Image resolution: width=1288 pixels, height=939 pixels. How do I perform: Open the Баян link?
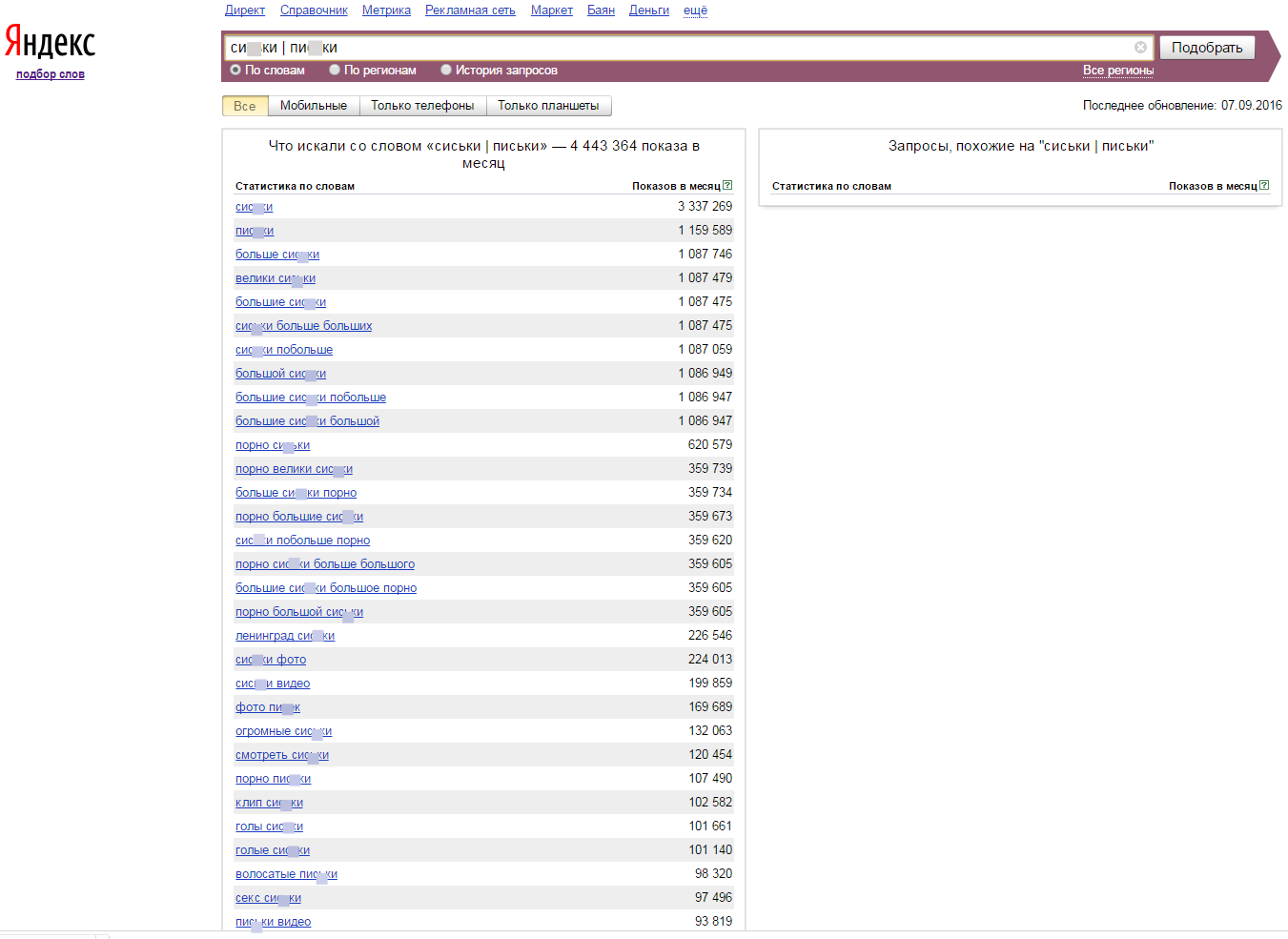click(601, 10)
